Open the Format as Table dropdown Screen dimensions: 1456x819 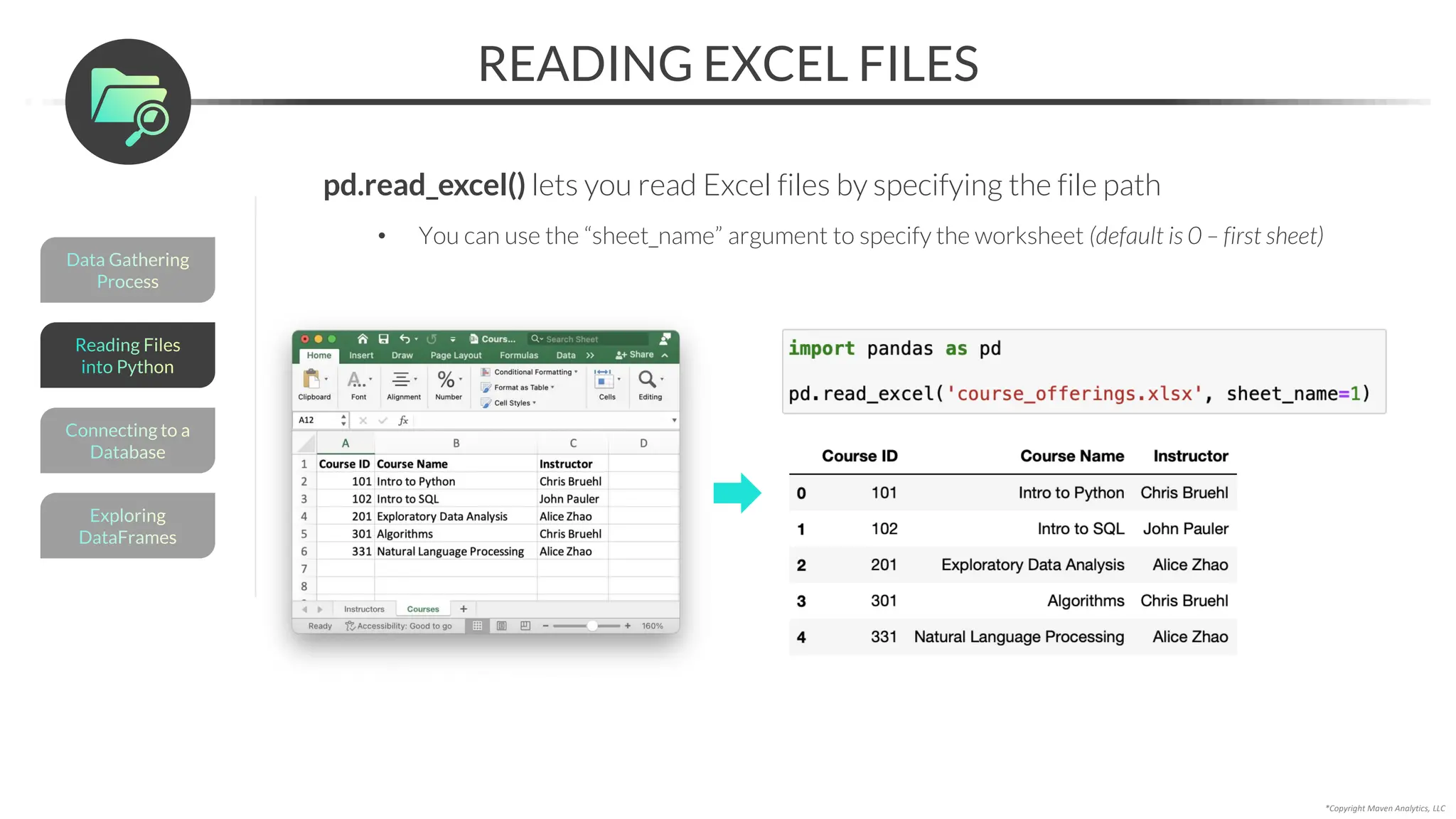(x=518, y=387)
